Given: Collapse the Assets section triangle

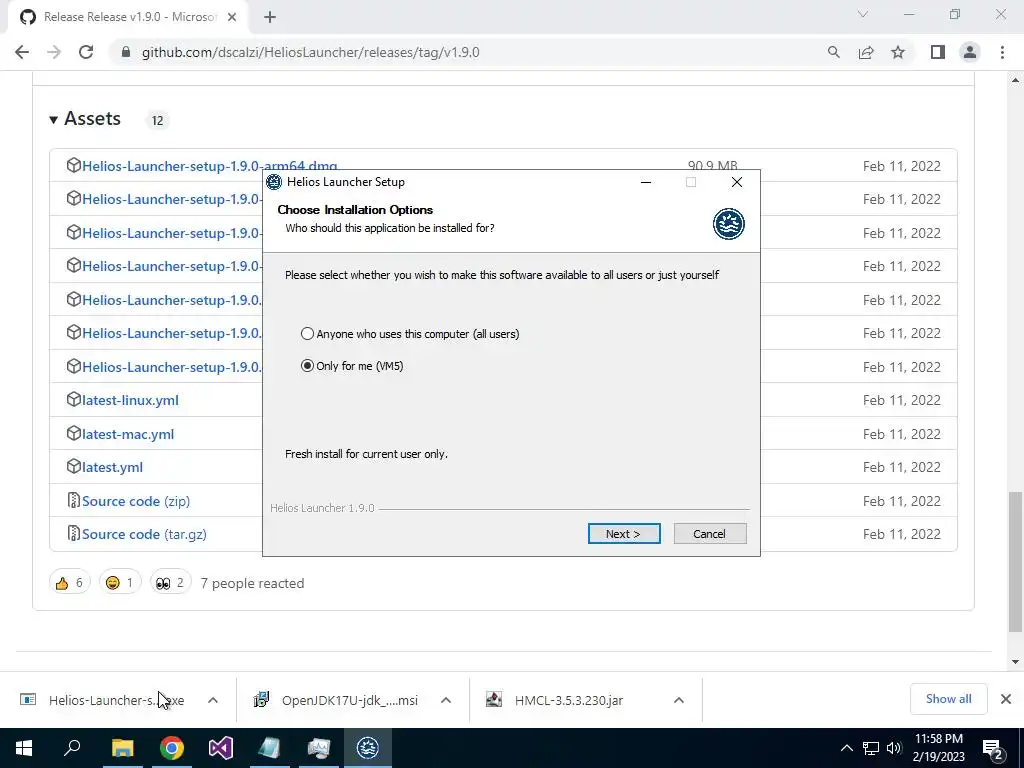Looking at the screenshot, I should pyautogui.click(x=54, y=120).
